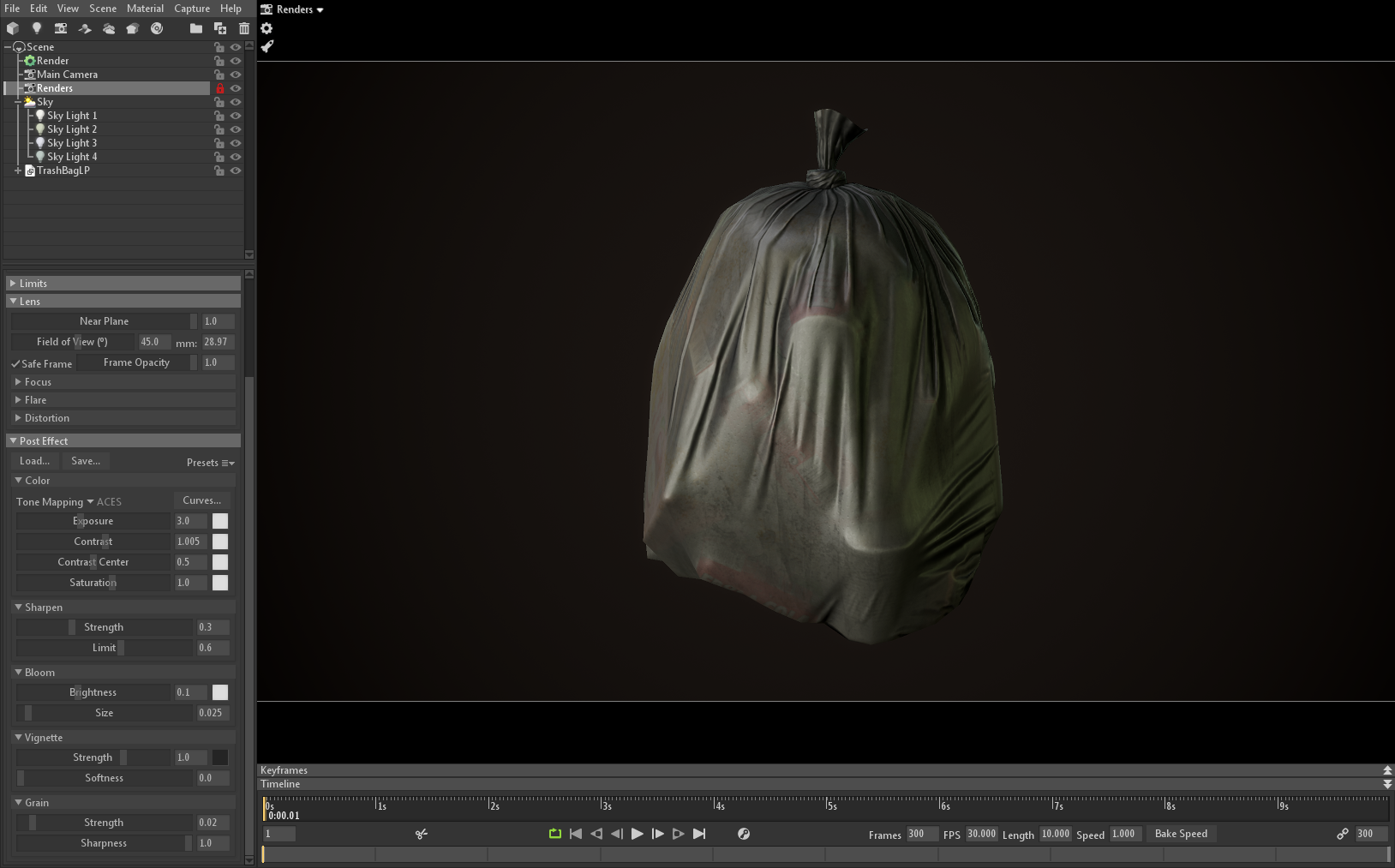The width and height of the screenshot is (1395, 868).
Task: Open the Material menu
Action: coord(145,9)
